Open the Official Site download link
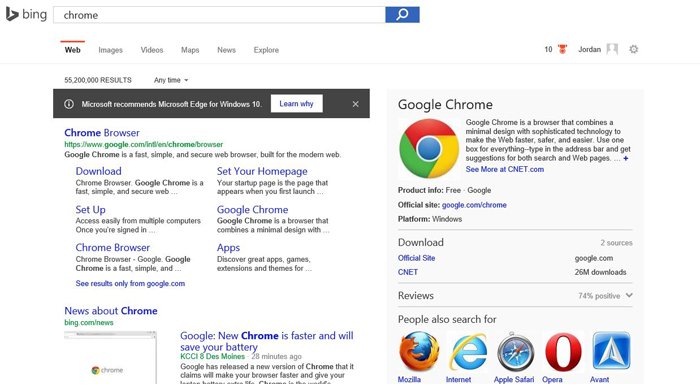The image size is (700, 385). click(416, 258)
